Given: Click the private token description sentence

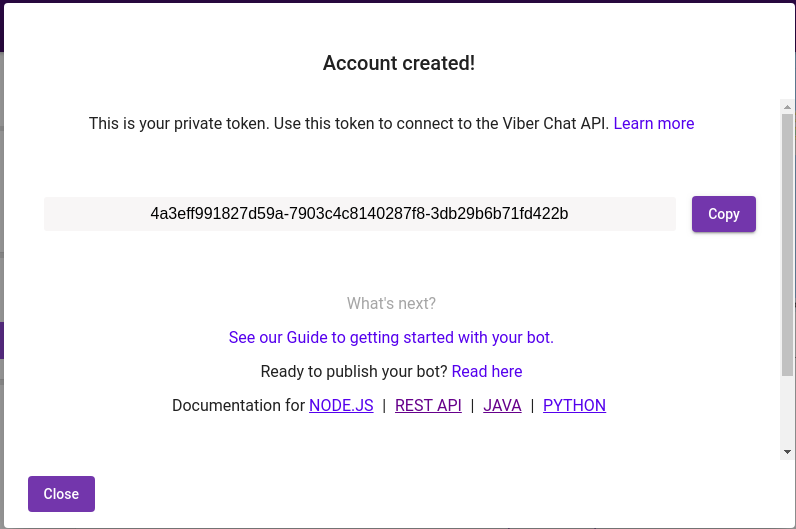Looking at the screenshot, I should (348, 124).
